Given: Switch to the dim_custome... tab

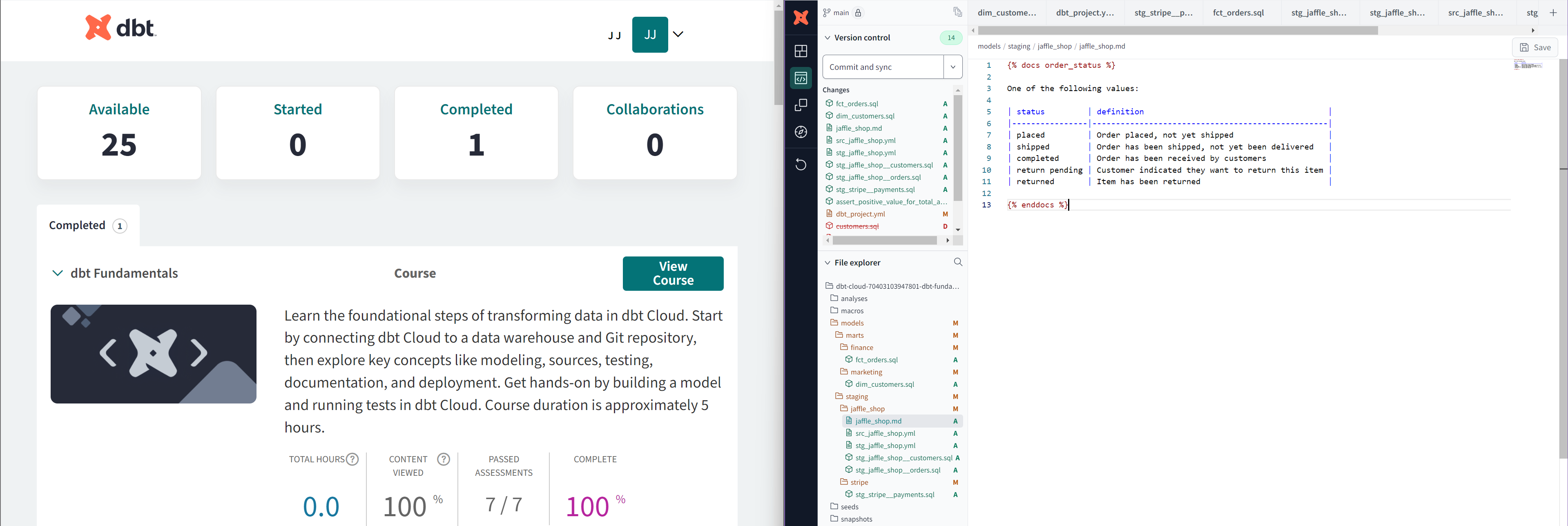Looking at the screenshot, I should pos(1006,13).
